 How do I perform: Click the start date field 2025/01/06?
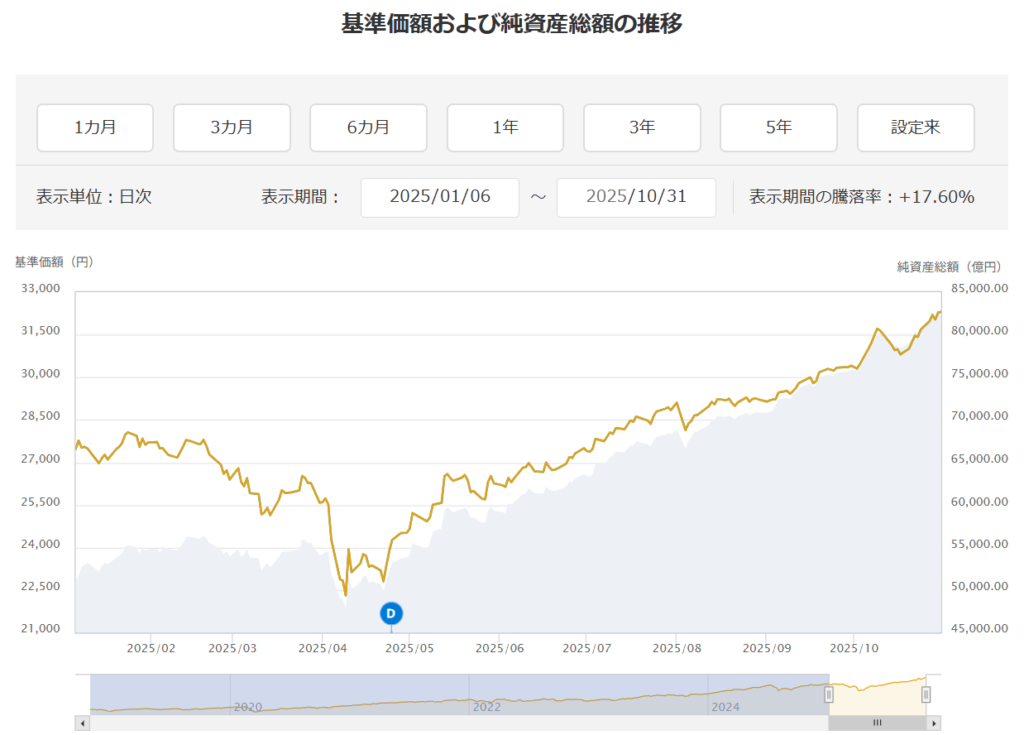click(440, 197)
